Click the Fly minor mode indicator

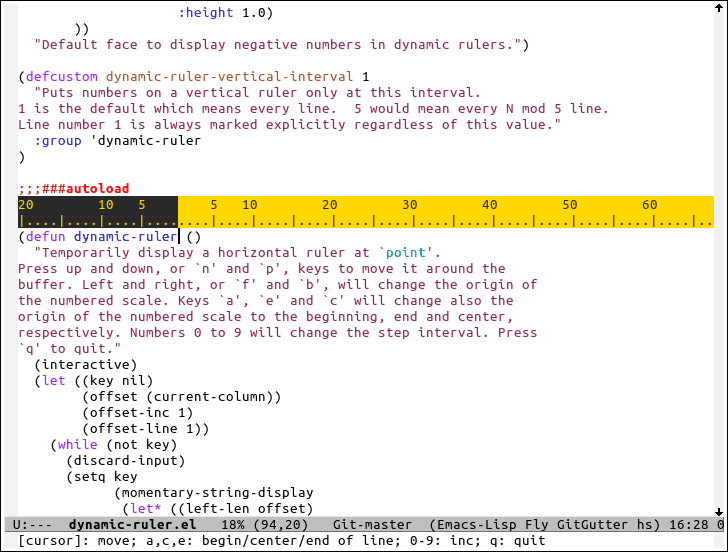tap(537, 525)
